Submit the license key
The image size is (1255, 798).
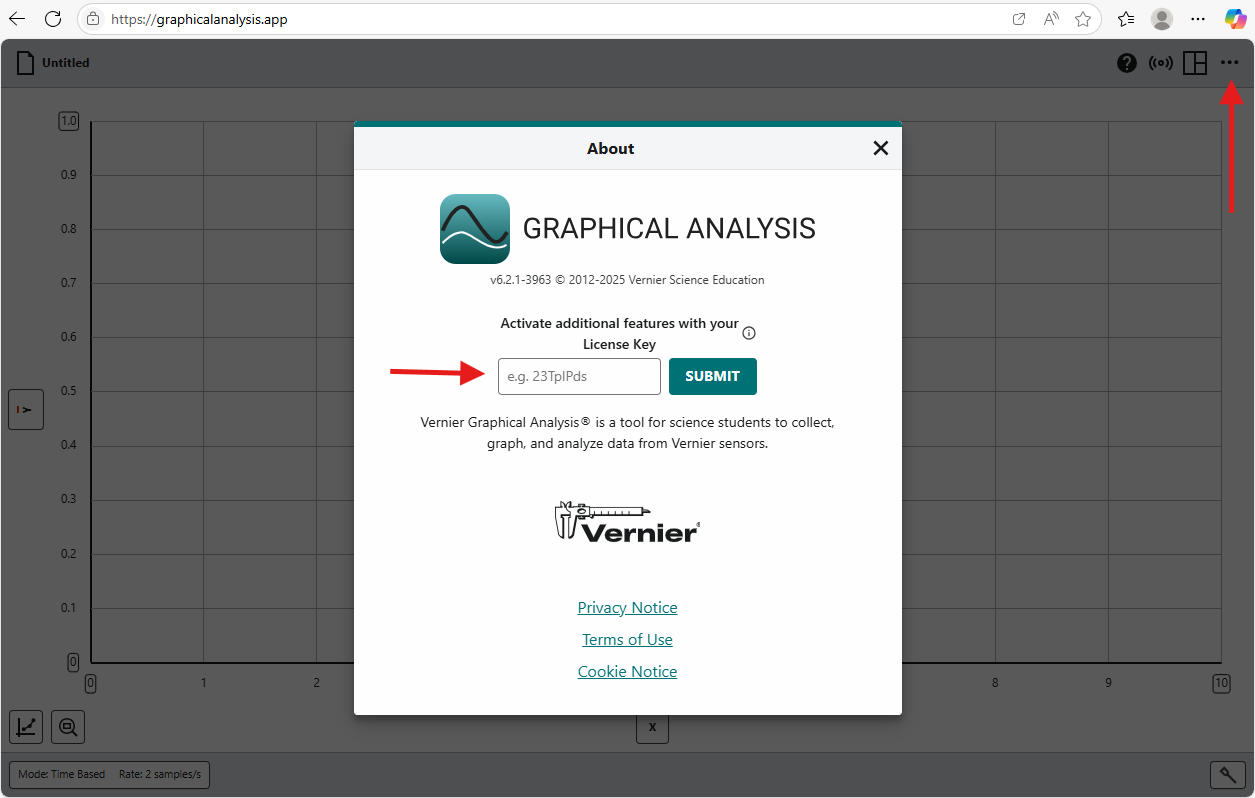click(x=713, y=377)
